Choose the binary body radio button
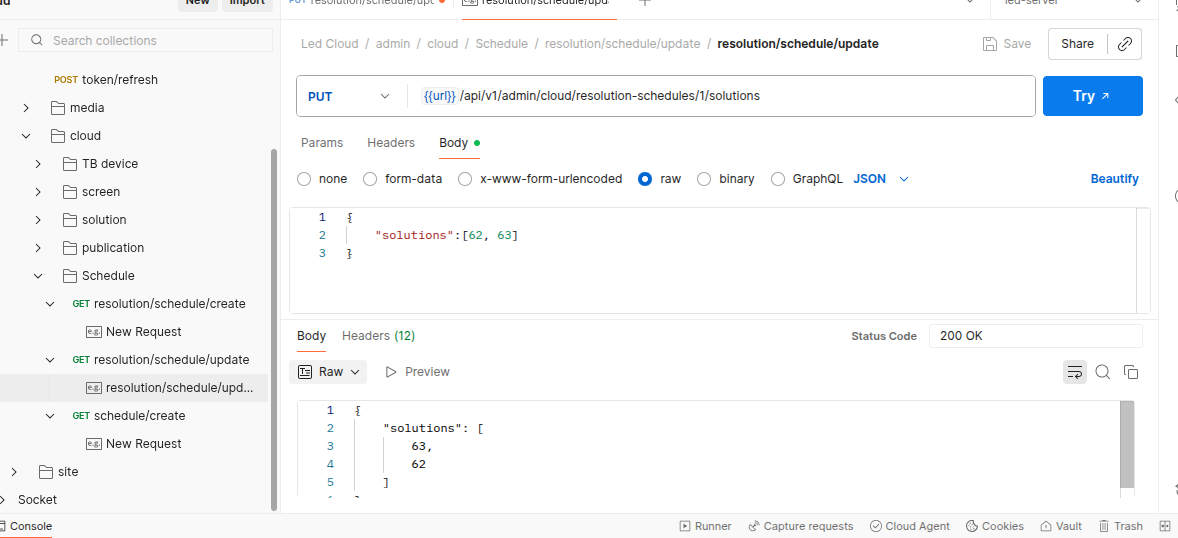This screenshot has width=1178, height=538. 704,179
